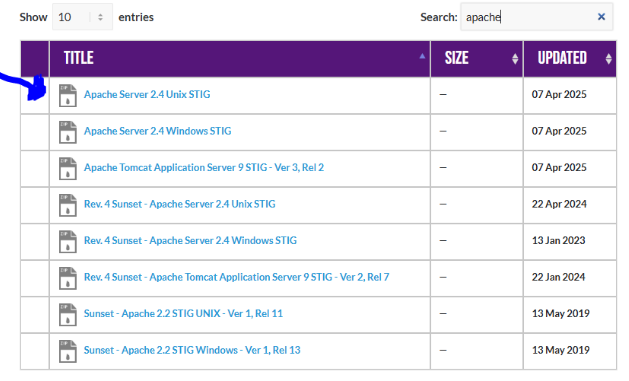Clear the search box with the X button
This screenshot has width=629, height=381.
(x=601, y=17)
